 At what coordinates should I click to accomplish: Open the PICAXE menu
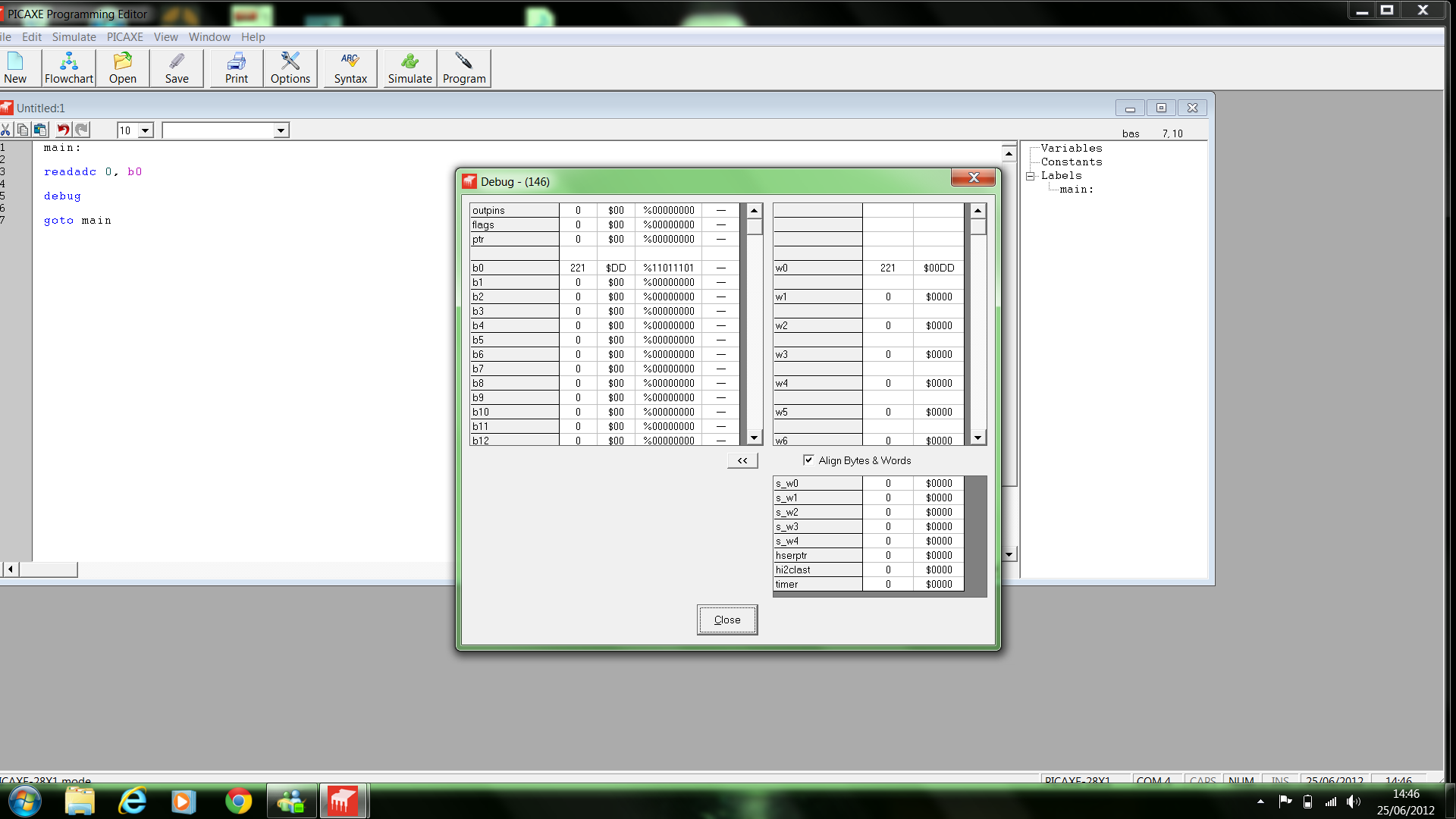tap(125, 37)
